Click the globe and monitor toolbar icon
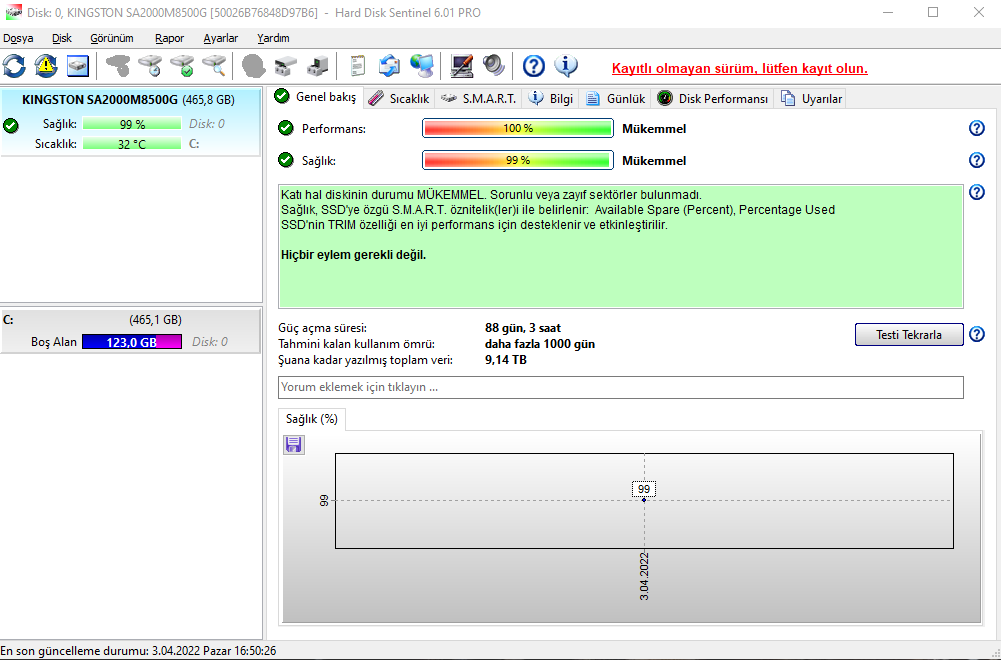 click(421, 66)
